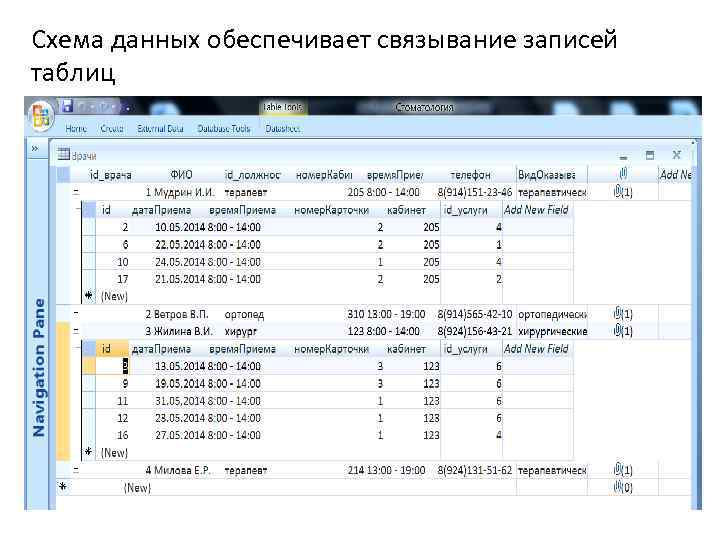Screen dimensions: 720x540
Task: Click cell 10.05.2014 in first subdatasheet
Action: pyautogui.click(x=180, y=227)
